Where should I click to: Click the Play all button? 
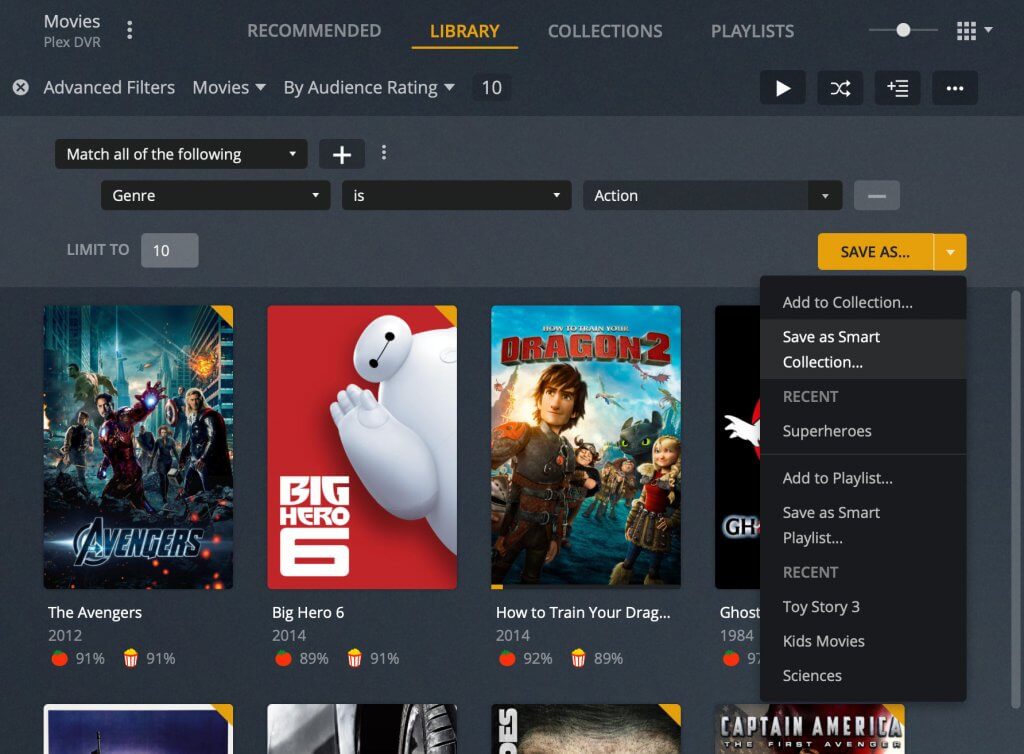pyautogui.click(x=783, y=88)
